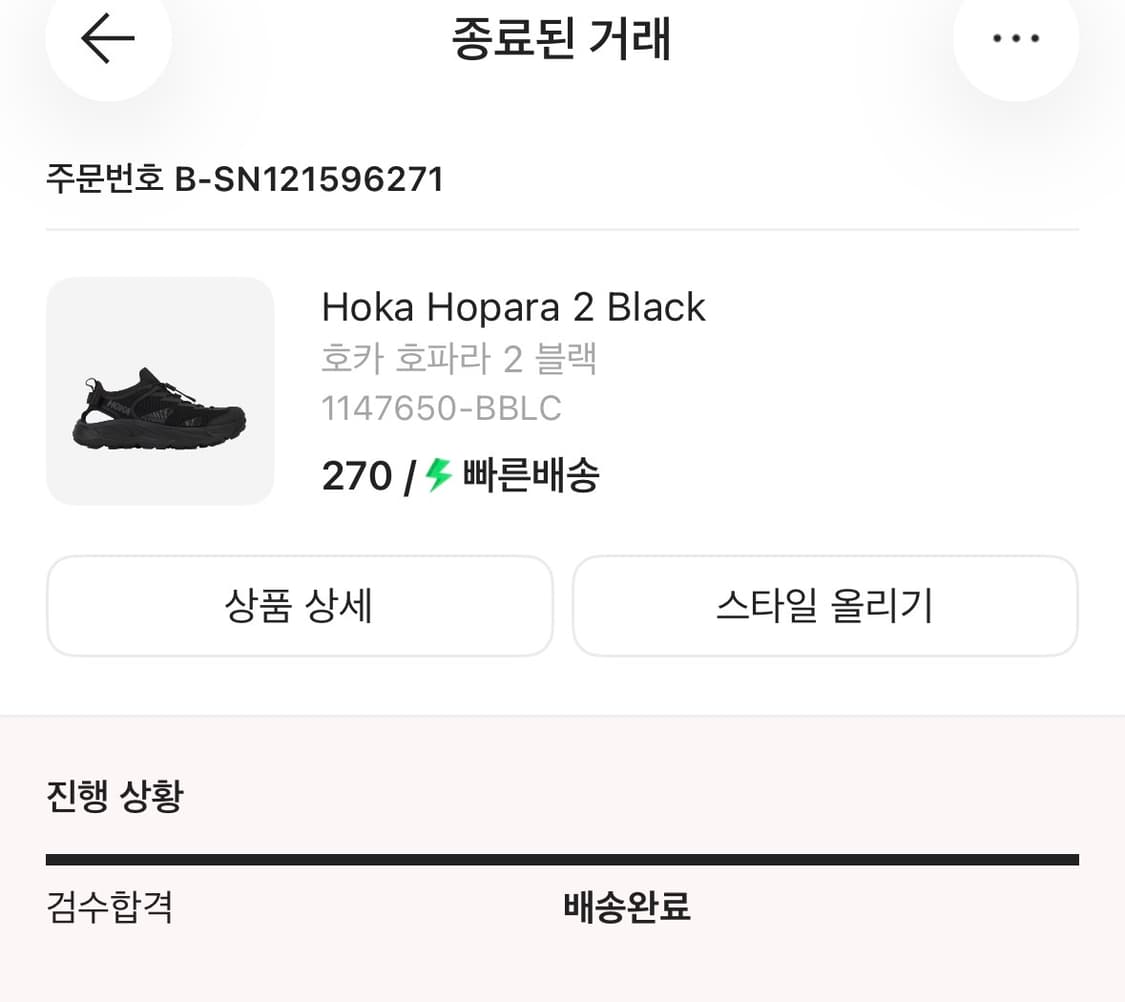Image resolution: width=1125 pixels, height=1002 pixels.
Task: Open 상품 상세 product detail page
Action: click(x=299, y=606)
